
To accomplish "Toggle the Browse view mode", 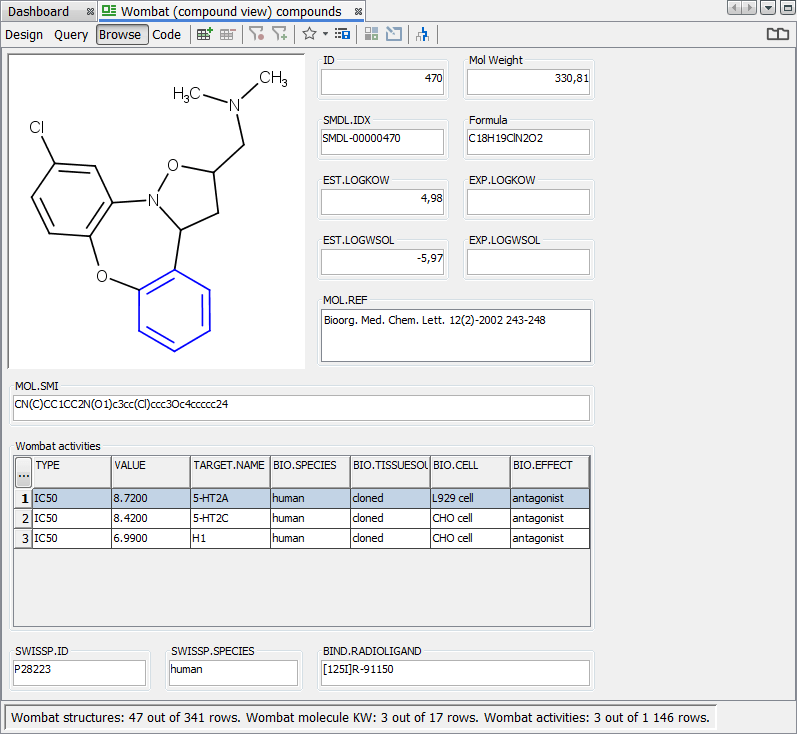I will click(x=121, y=34).
